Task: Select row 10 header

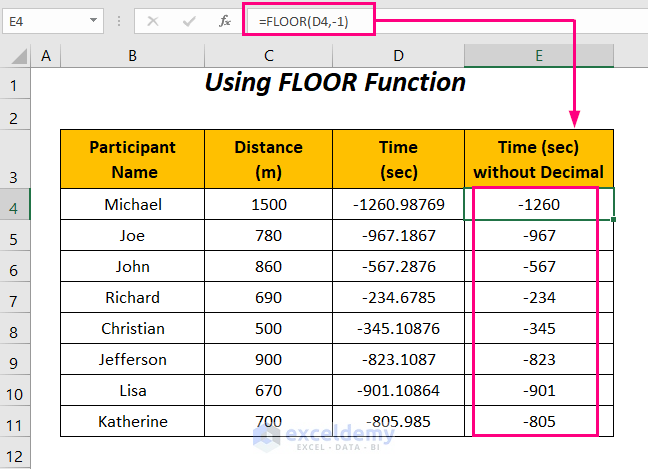Action: 14,390
